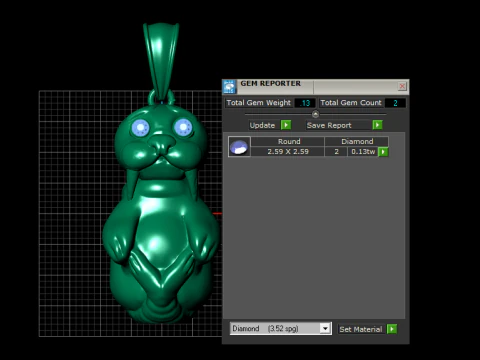The width and height of the screenshot is (480, 360).
Task: Click the green arrow next to Update
Action: [x=286, y=125]
